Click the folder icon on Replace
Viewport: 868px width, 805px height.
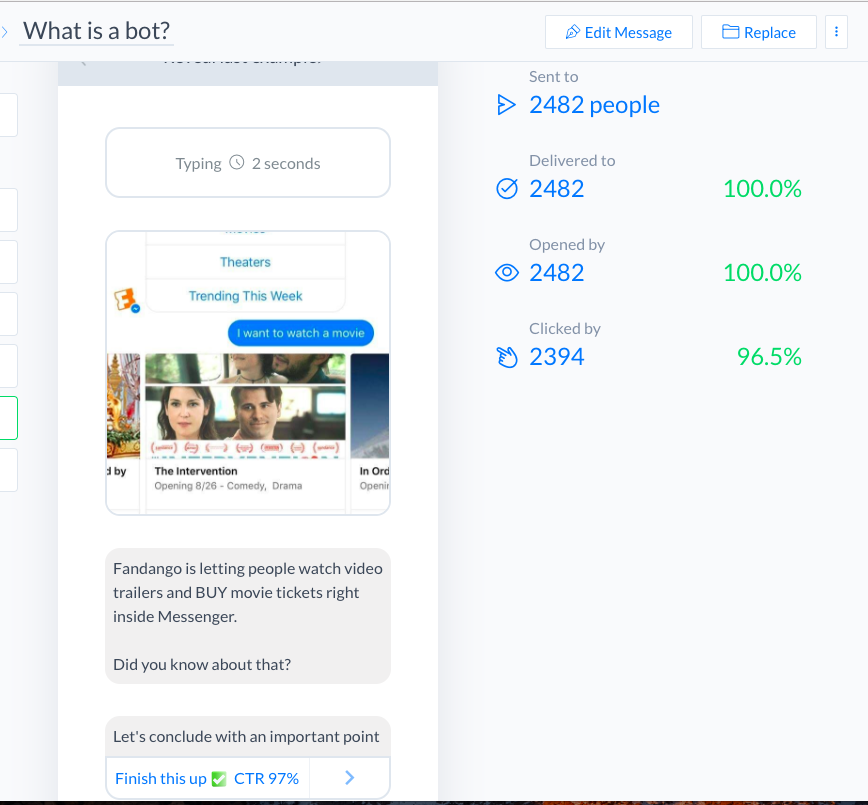(731, 32)
